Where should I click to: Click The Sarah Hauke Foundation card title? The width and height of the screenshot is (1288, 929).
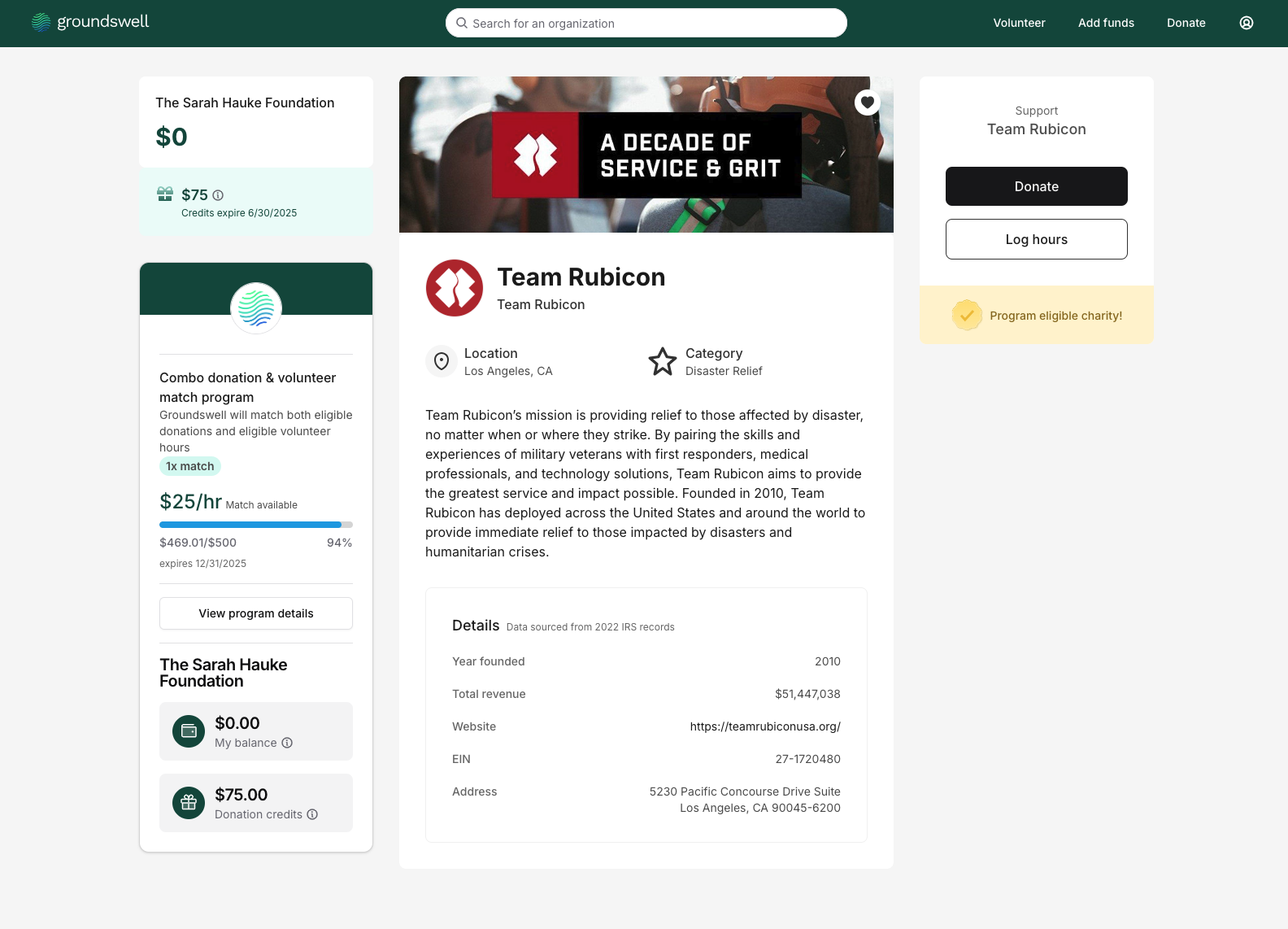245,102
